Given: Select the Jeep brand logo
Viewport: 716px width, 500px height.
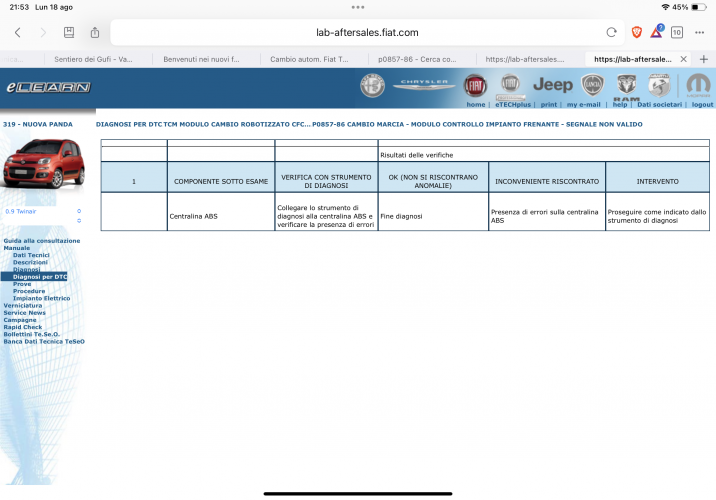Looking at the screenshot, I should point(552,86).
